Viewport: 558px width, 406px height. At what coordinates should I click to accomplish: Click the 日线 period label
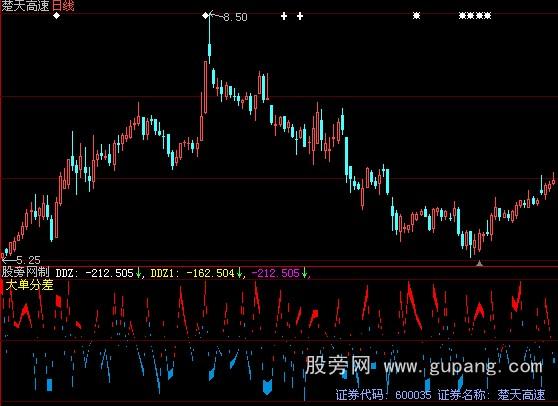pyautogui.click(x=63, y=5)
